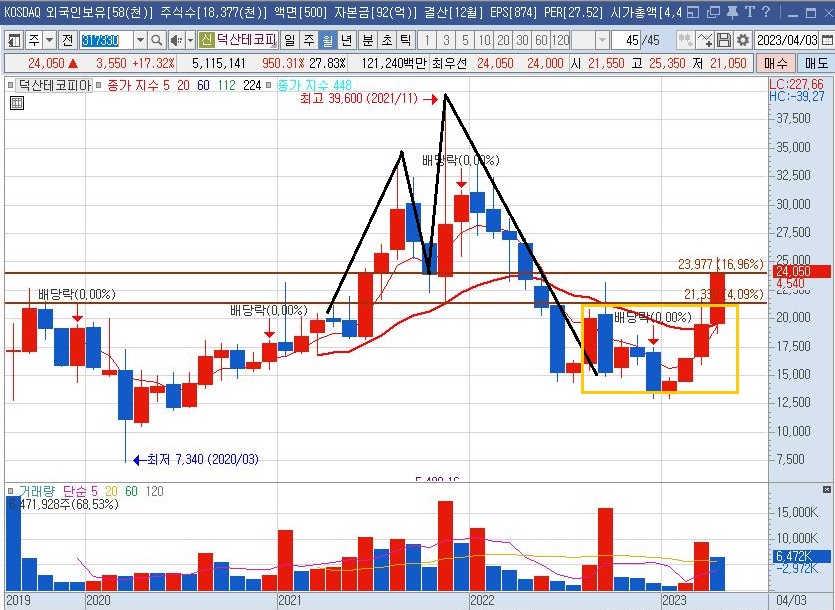Select second 초 chart period
The height and width of the screenshot is (610, 835).
(x=387, y=40)
